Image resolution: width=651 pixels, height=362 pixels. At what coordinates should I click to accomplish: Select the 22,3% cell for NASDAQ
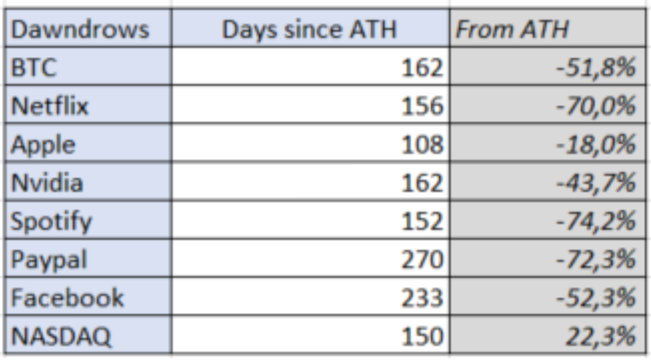coord(548,335)
